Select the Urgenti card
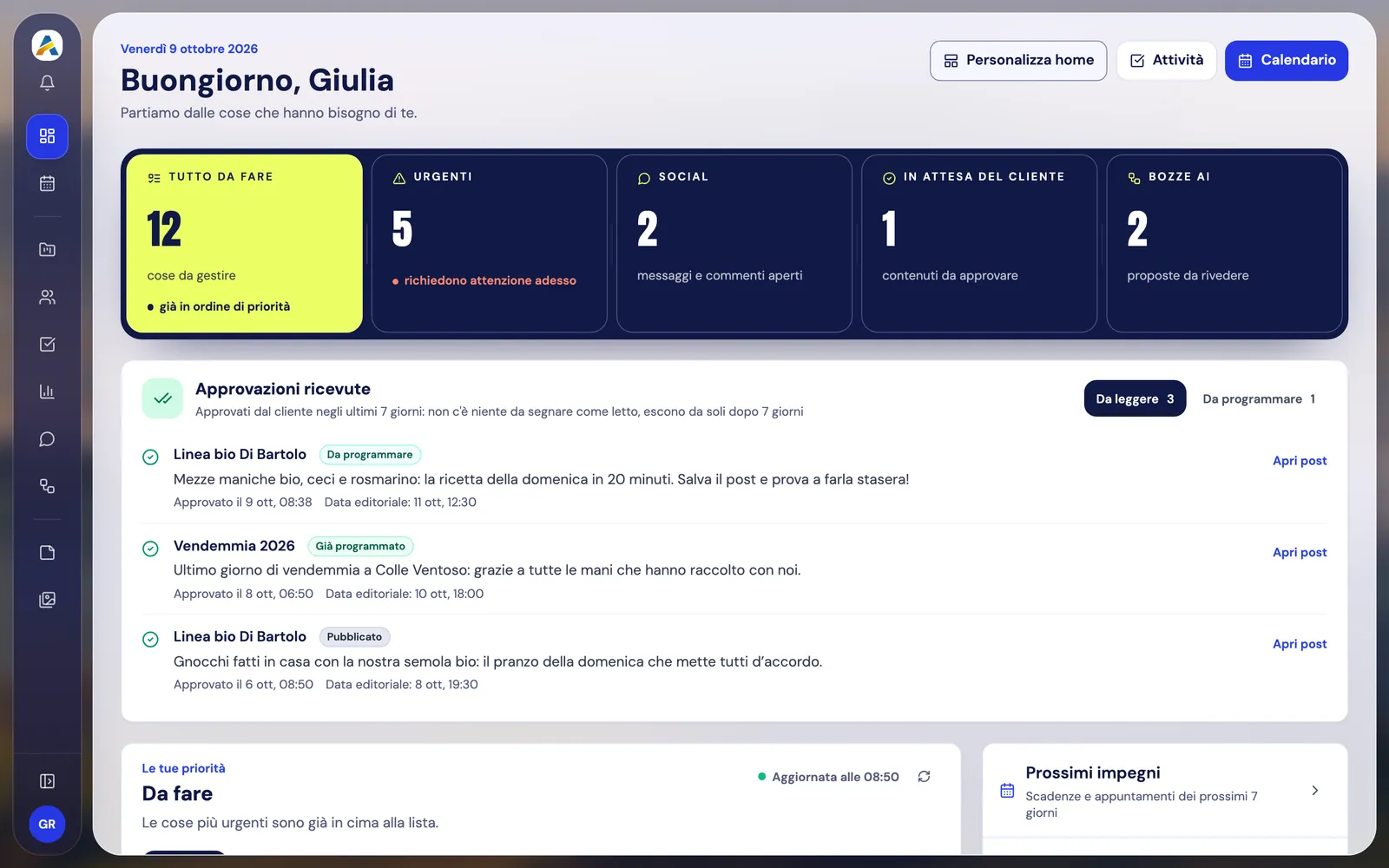Screen dimensions: 1389x868 (x=490, y=243)
